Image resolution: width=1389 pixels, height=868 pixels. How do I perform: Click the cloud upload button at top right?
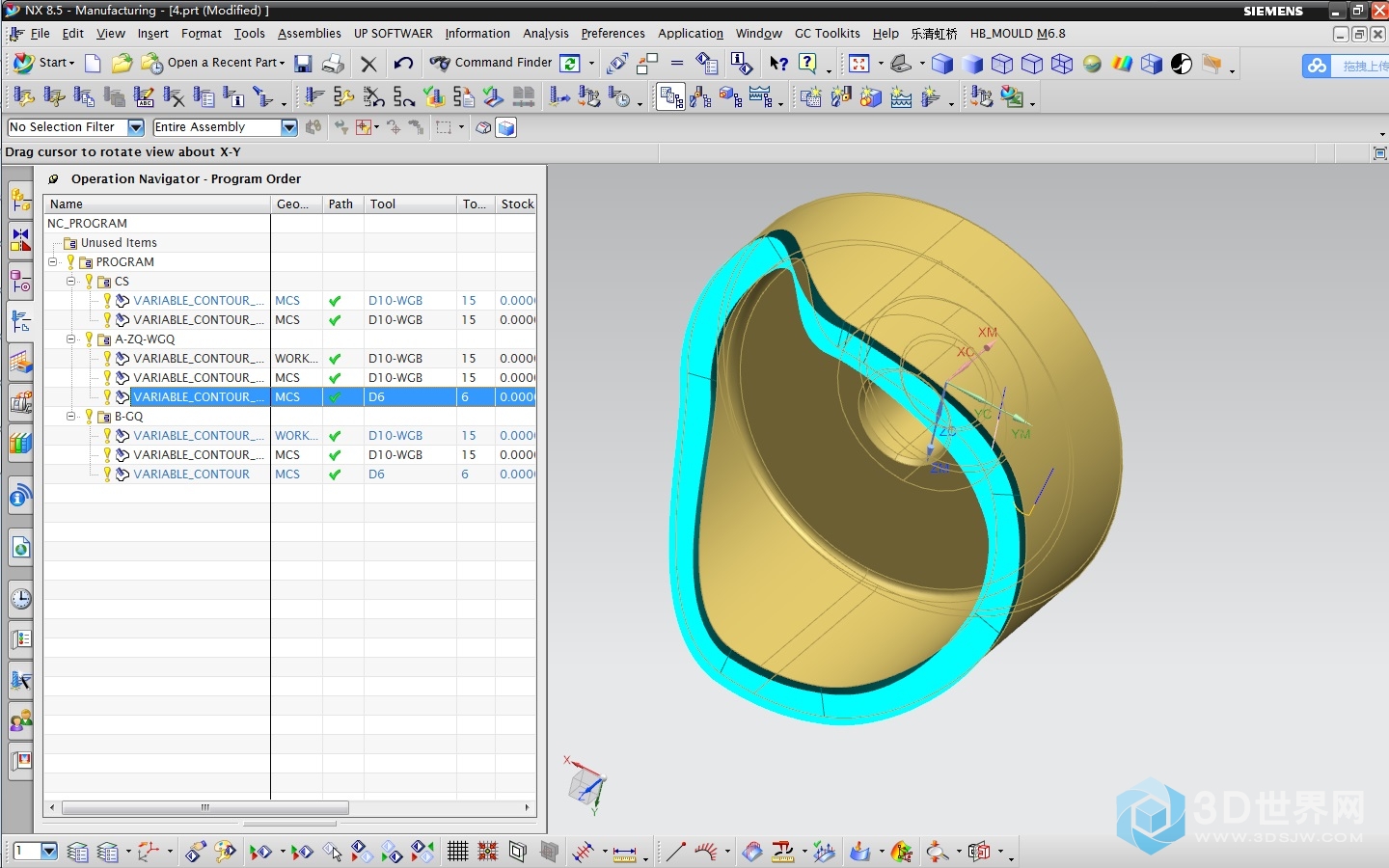(x=1345, y=66)
